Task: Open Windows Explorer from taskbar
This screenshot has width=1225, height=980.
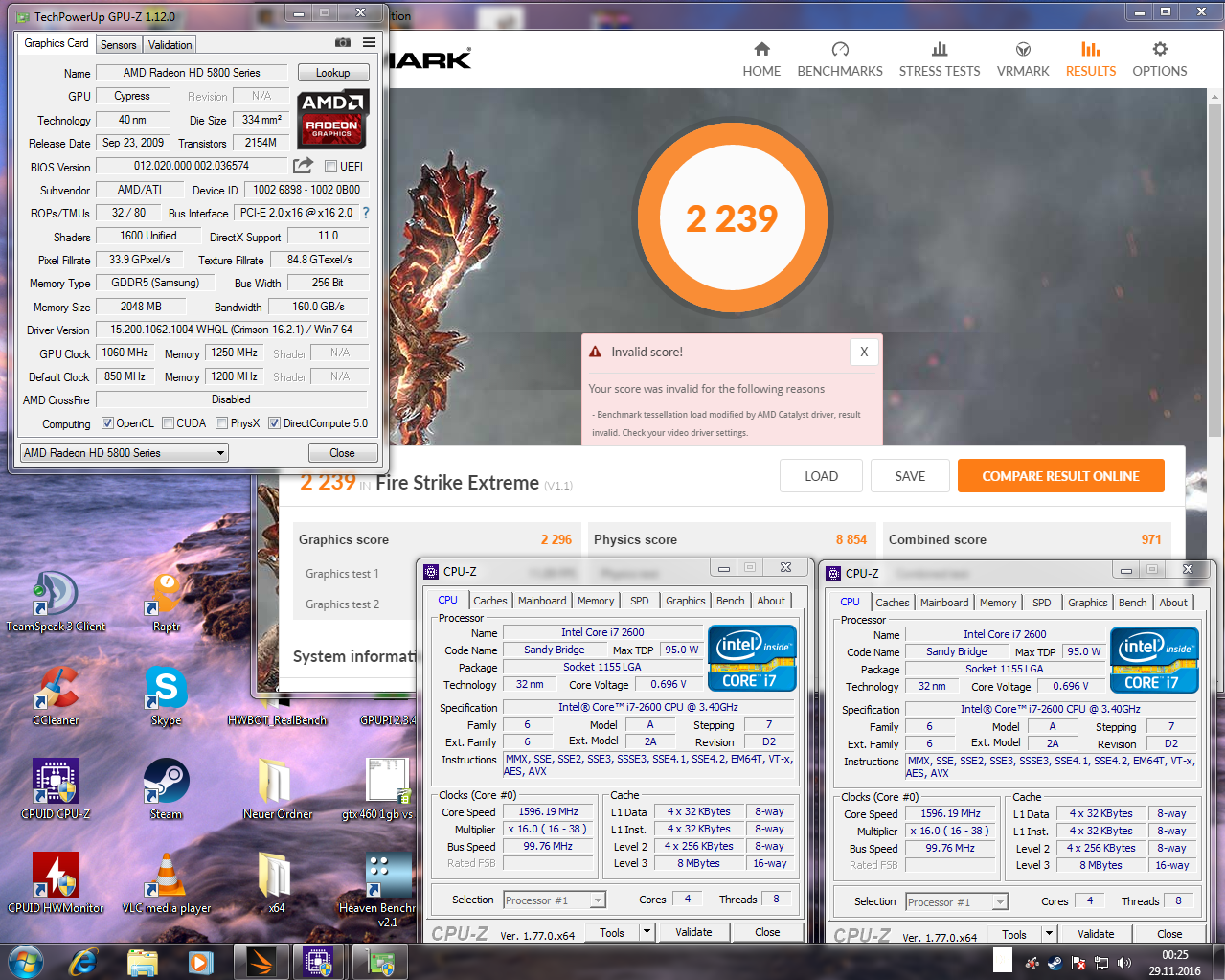Action: [143, 961]
